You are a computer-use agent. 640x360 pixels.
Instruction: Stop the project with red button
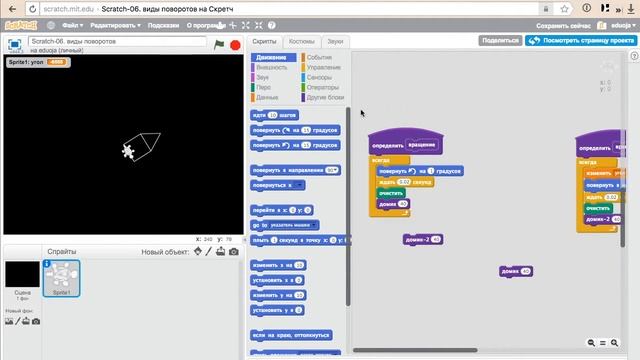click(235, 45)
